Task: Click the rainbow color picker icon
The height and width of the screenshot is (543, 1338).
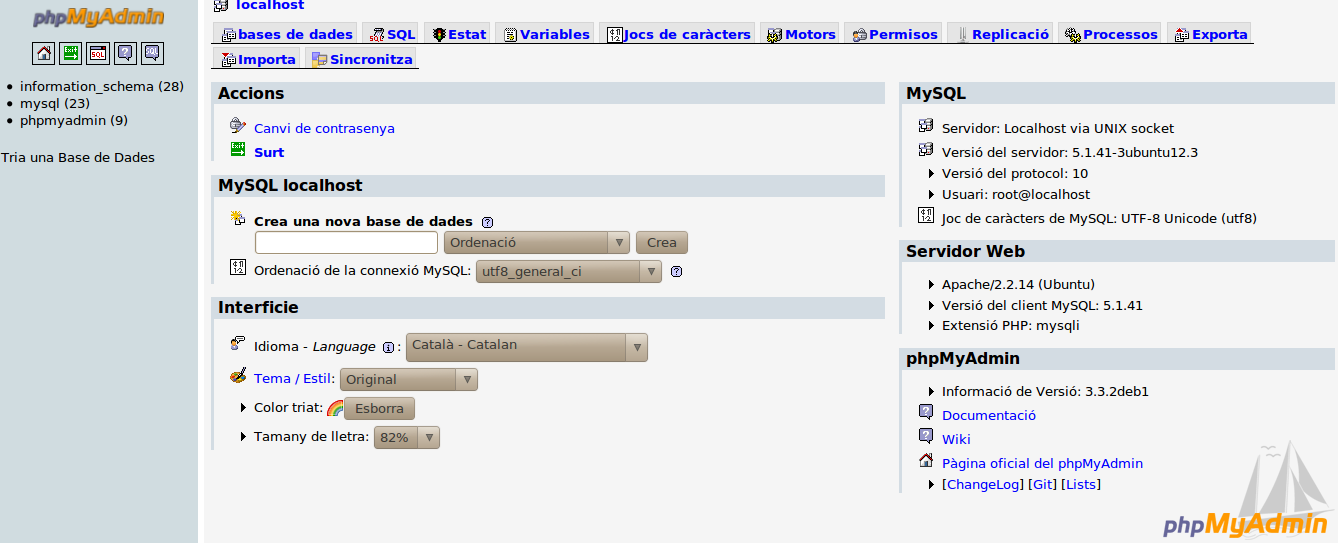Action: click(335, 408)
